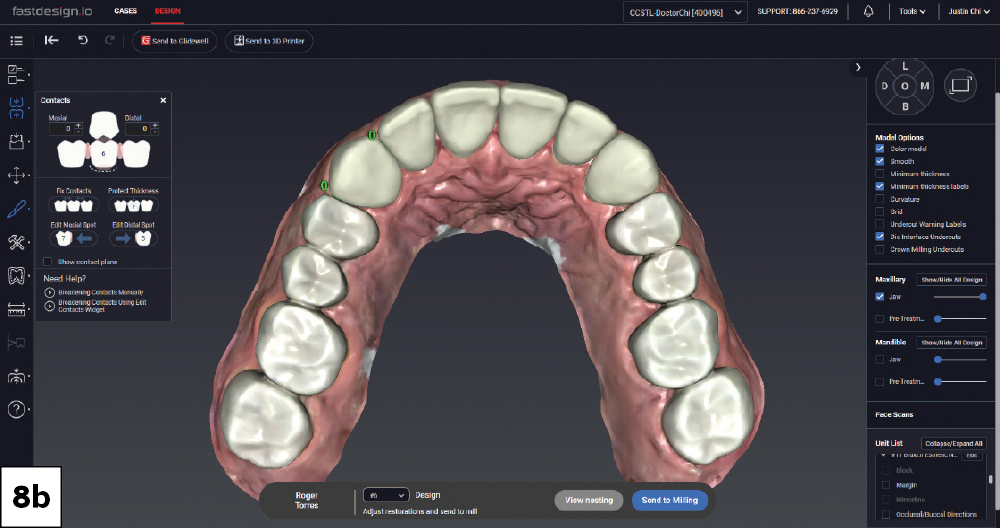
Task: Open the help question mark icon
Action: click(16, 409)
